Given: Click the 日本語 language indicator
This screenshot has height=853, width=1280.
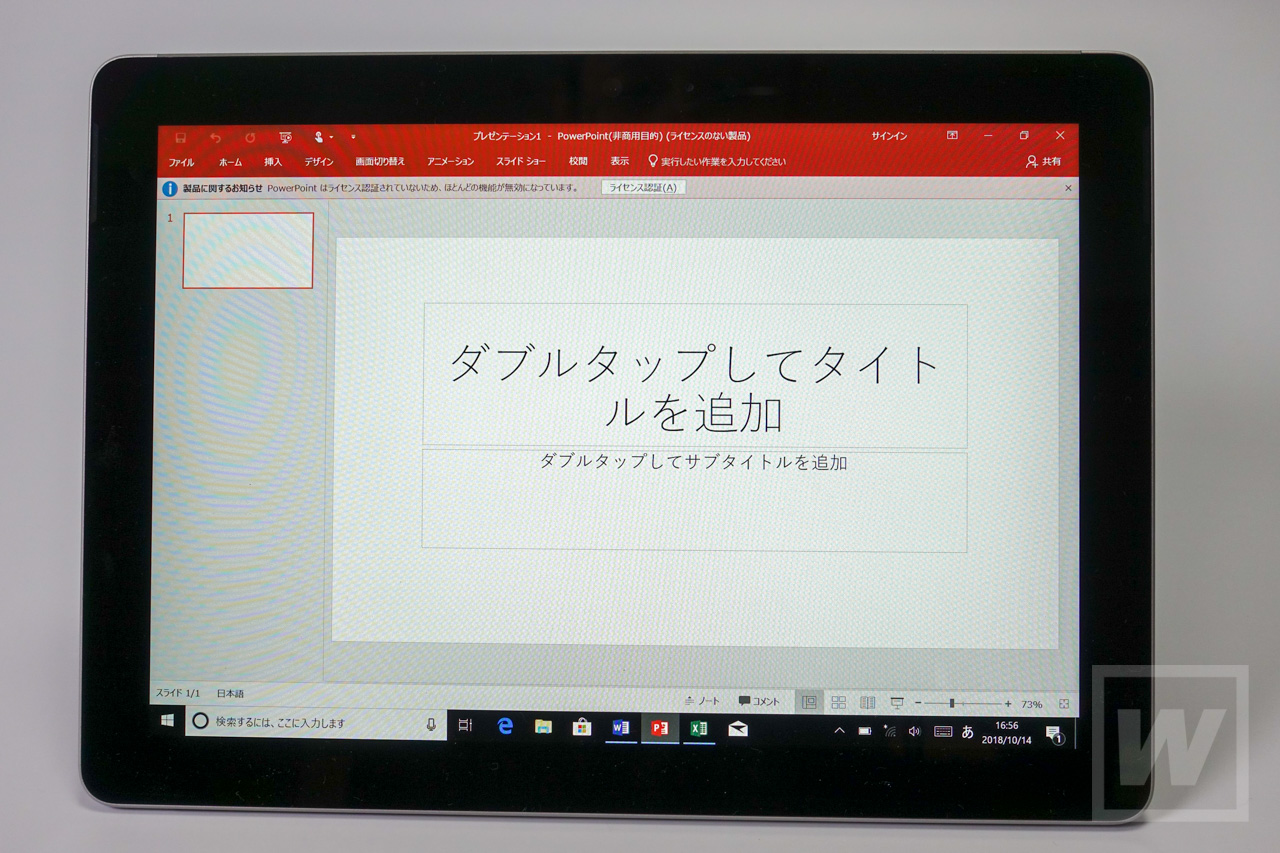Looking at the screenshot, I should click(x=230, y=693).
